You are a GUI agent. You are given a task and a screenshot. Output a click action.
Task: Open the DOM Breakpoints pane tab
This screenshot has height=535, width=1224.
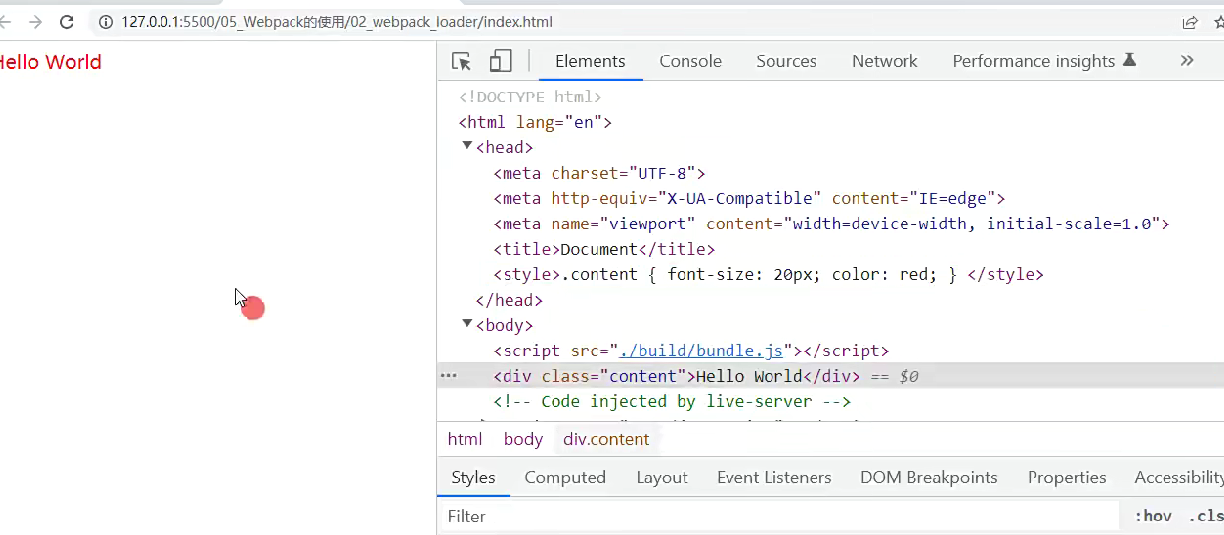(x=929, y=477)
